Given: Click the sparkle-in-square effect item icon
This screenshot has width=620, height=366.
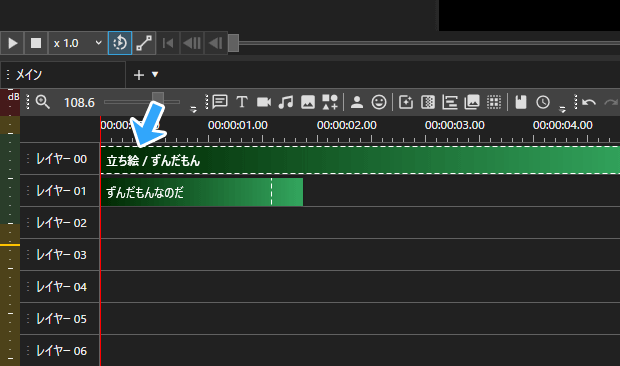Looking at the screenshot, I should click(406, 102).
